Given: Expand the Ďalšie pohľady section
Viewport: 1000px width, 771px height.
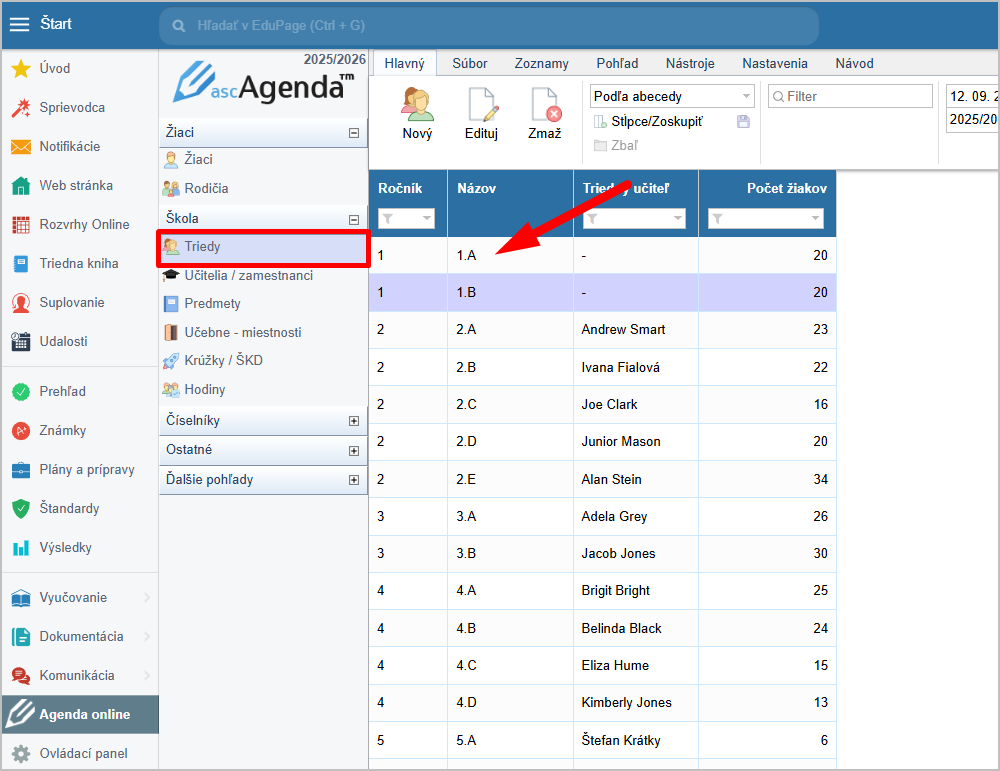Looking at the screenshot, I should click(353, 480).
